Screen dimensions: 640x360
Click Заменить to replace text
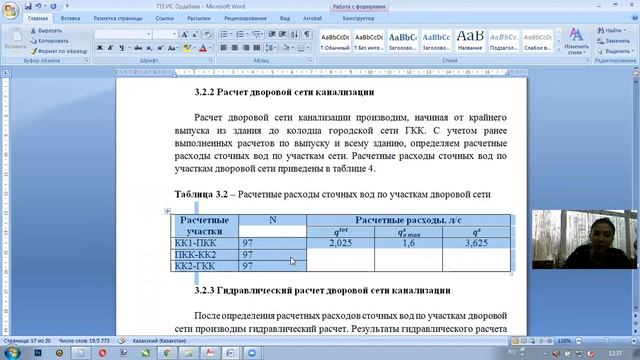tap(613, 41)
